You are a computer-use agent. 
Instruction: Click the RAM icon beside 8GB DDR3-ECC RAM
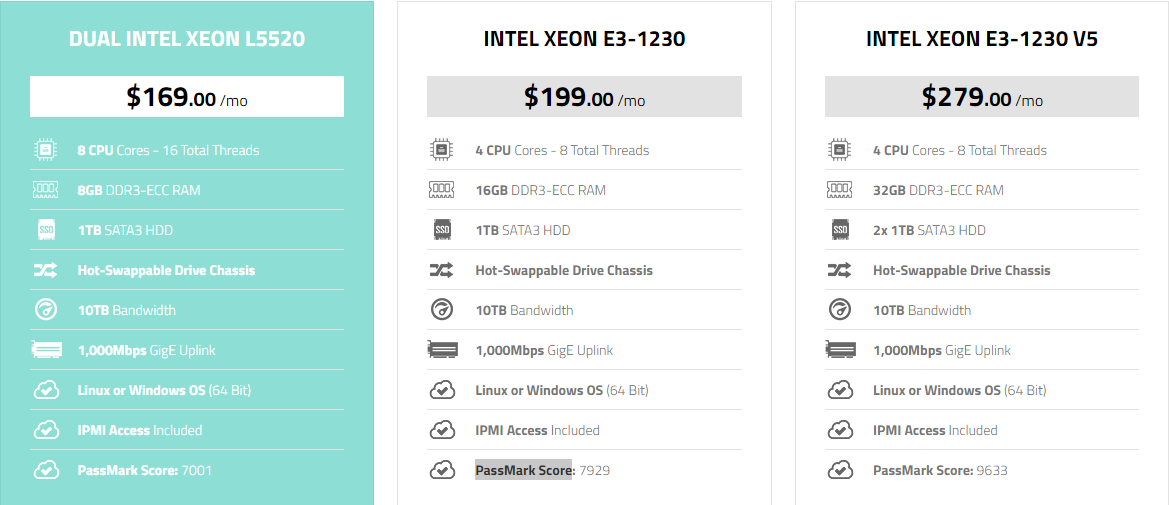coord(45,190)
